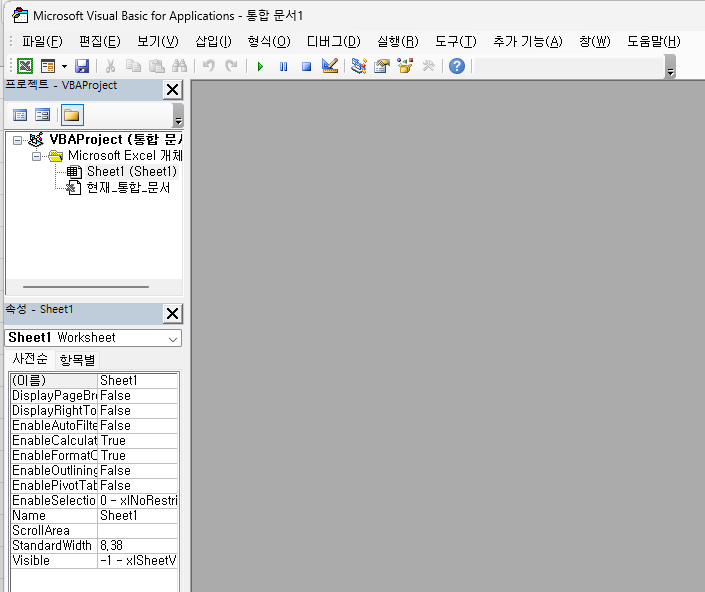The height and width of the screenshot is (592, 705).
Task: Open the 실행(R) menu
Action: 397,41
